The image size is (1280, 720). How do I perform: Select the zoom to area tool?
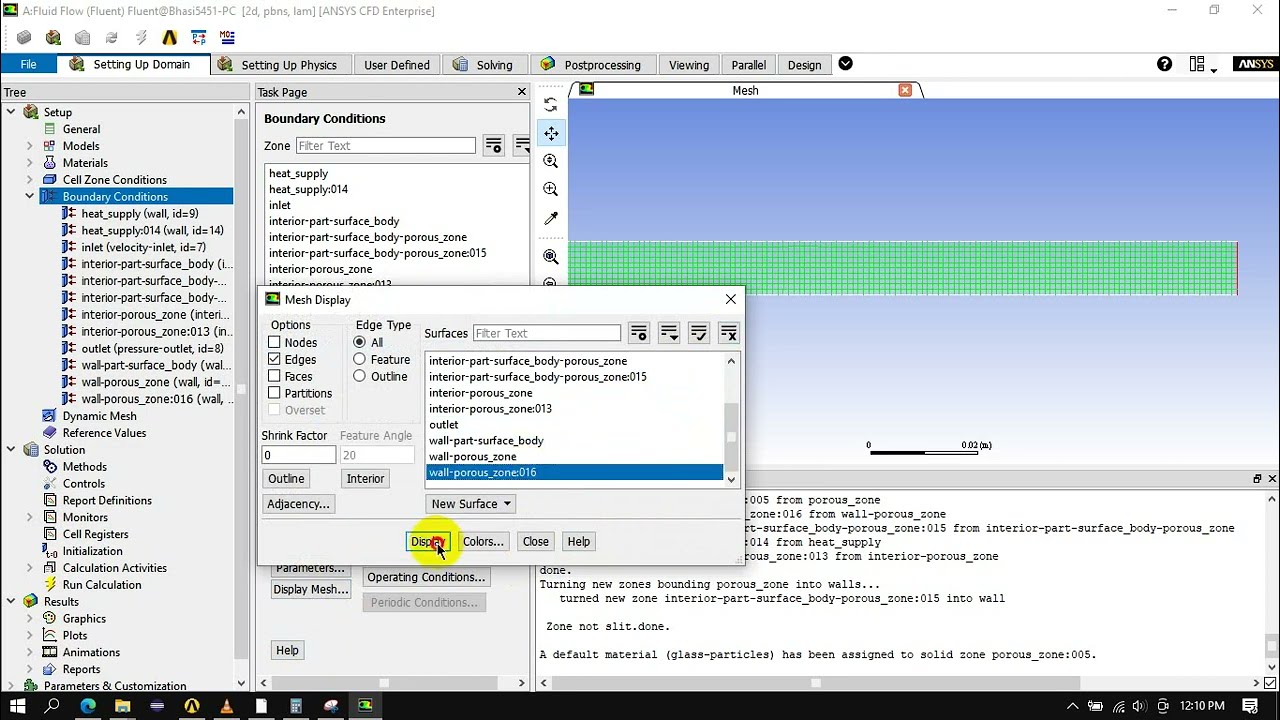[551, 189]
